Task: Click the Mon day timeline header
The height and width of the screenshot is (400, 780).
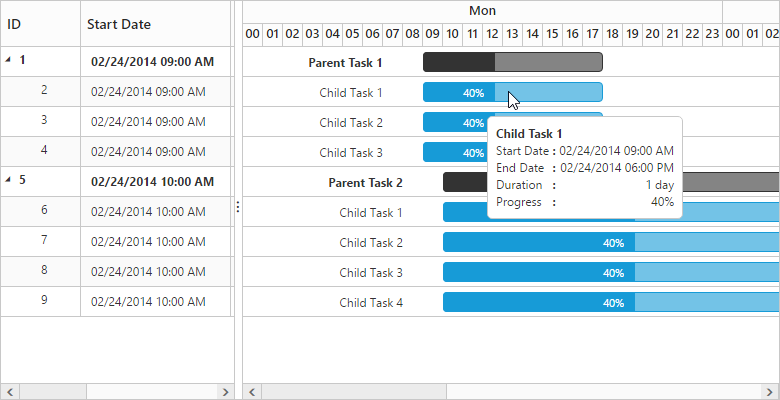Action: coord(482,11)
